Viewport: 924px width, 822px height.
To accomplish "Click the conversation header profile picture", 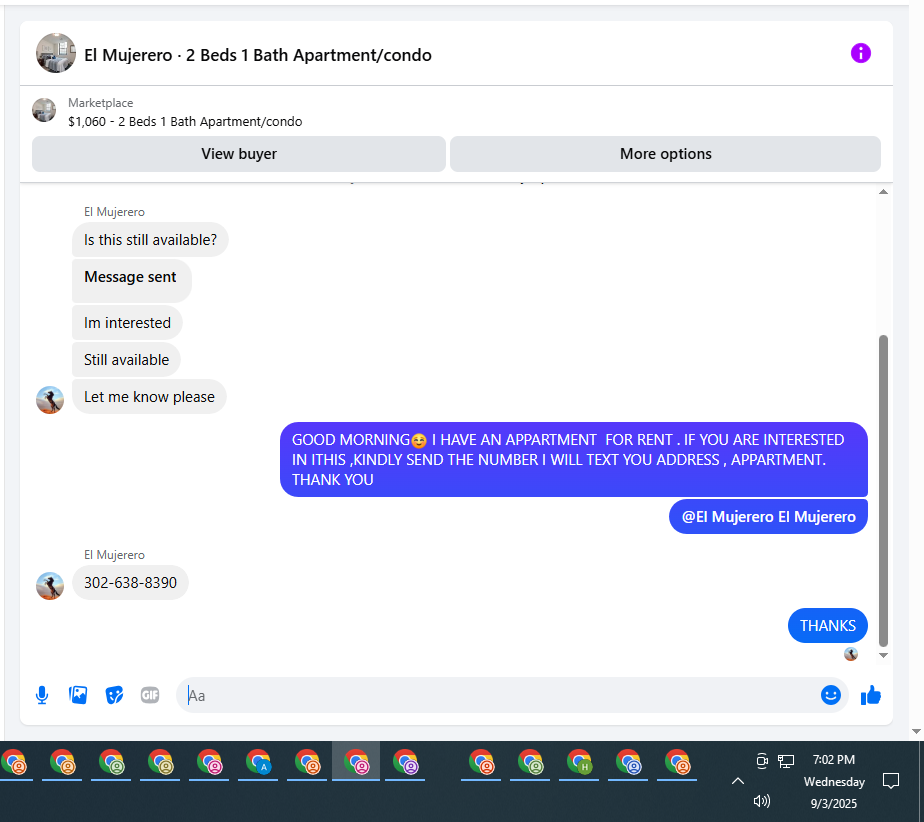I will coord(56,53).
